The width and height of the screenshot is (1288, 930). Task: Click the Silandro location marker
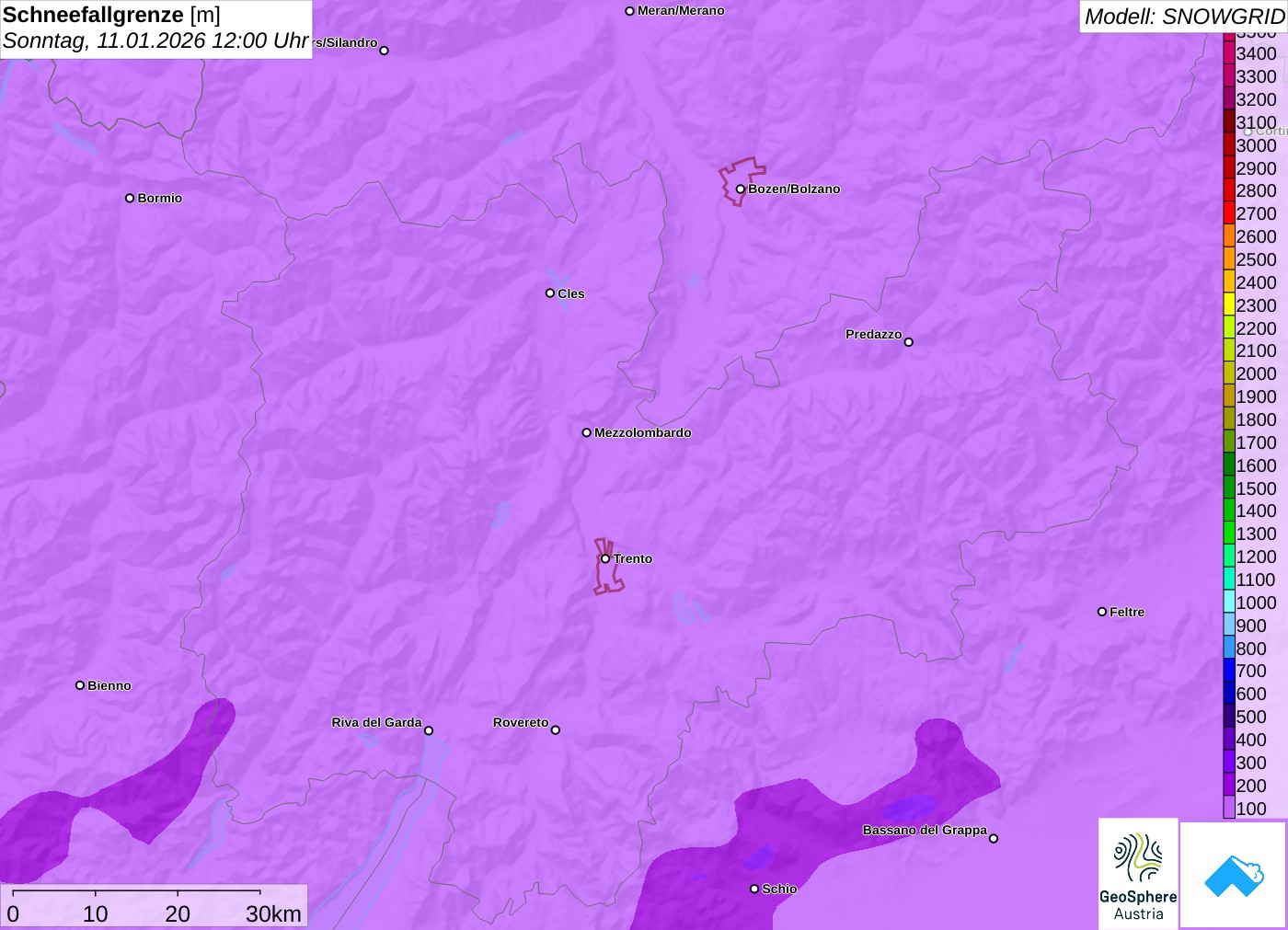385,51
